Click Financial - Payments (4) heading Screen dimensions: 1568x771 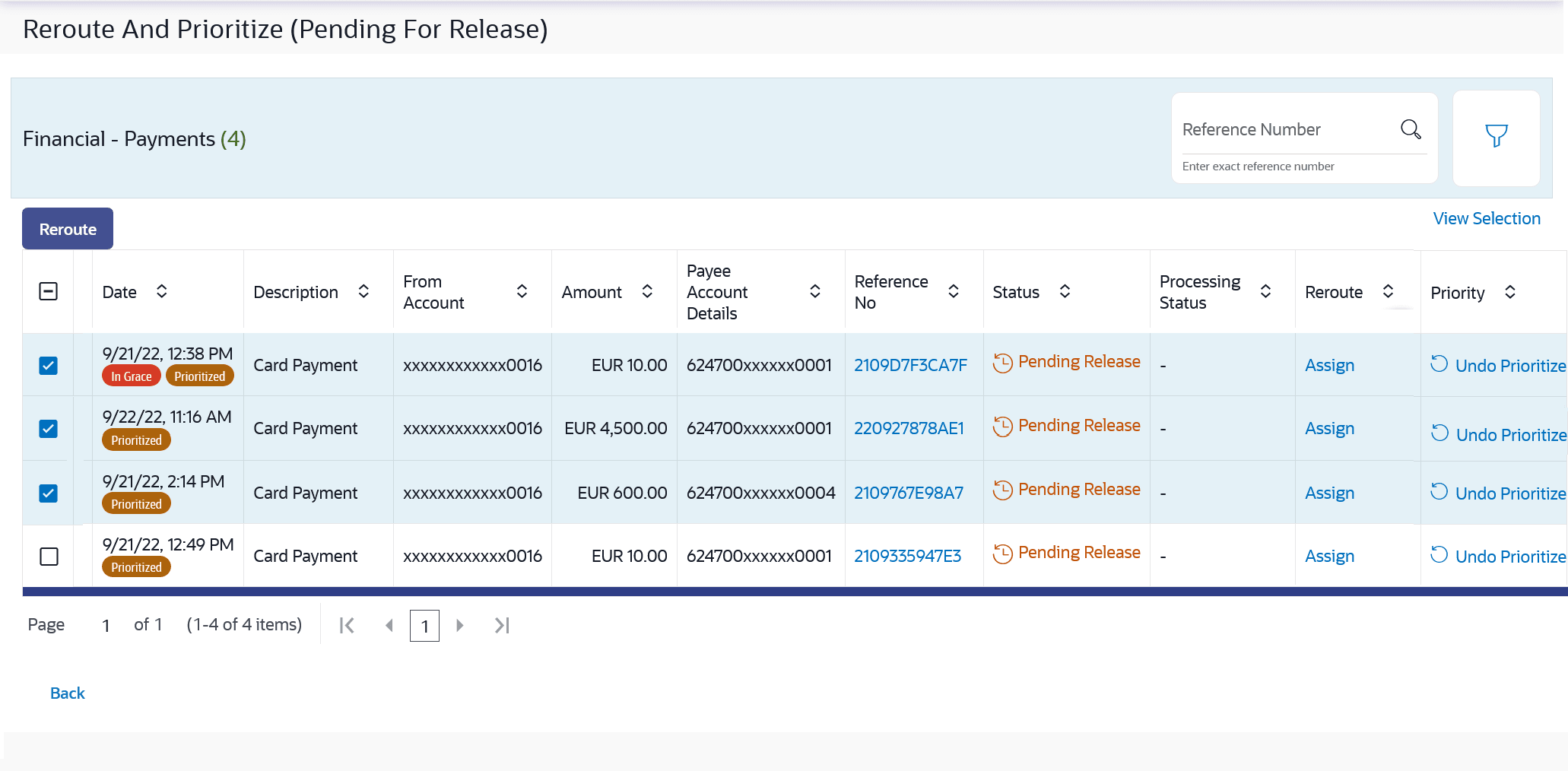(135, 139)
